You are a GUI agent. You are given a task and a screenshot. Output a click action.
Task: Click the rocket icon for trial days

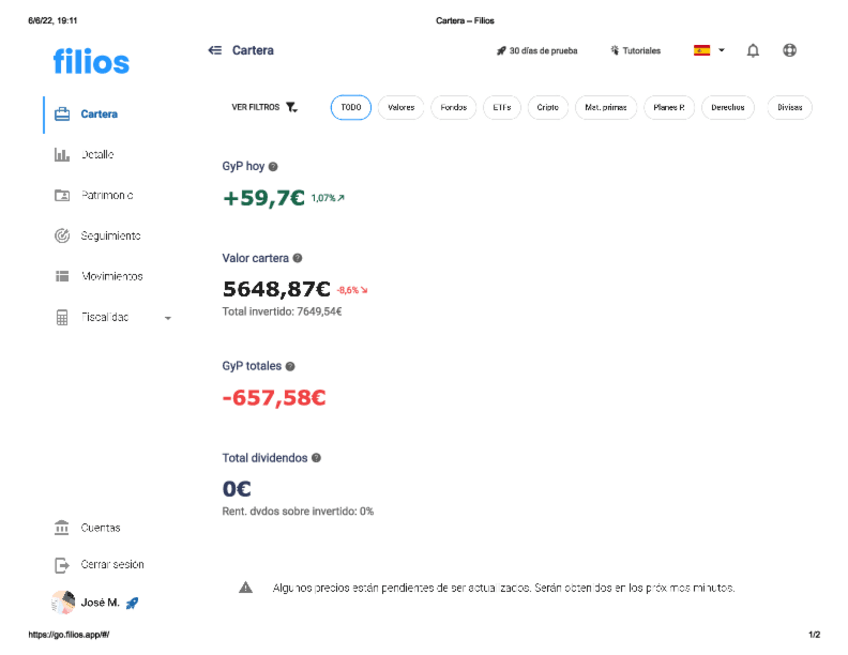(x=501, y=51)
